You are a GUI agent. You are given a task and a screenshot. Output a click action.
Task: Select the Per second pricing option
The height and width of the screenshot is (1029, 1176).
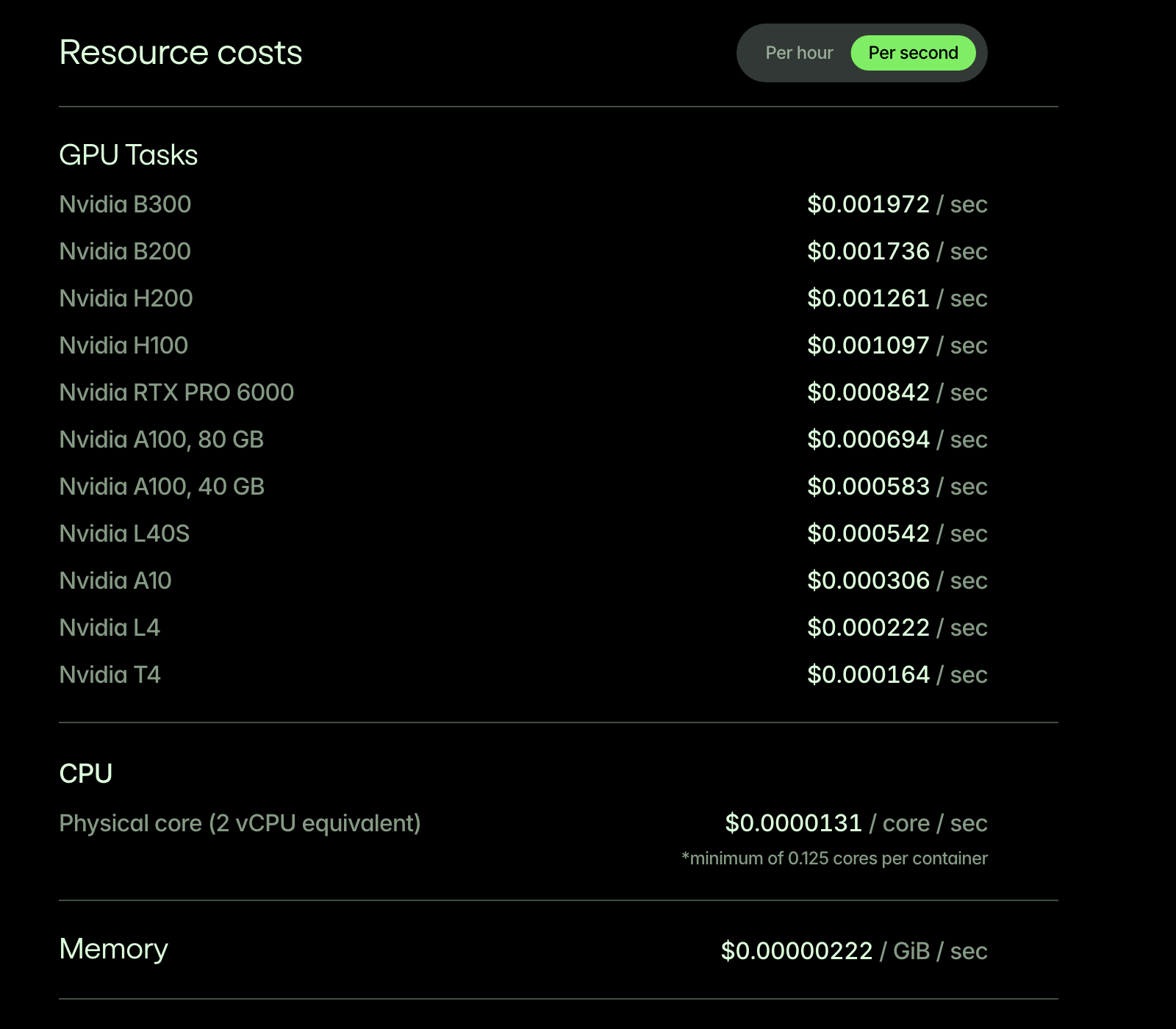point(913,53)
